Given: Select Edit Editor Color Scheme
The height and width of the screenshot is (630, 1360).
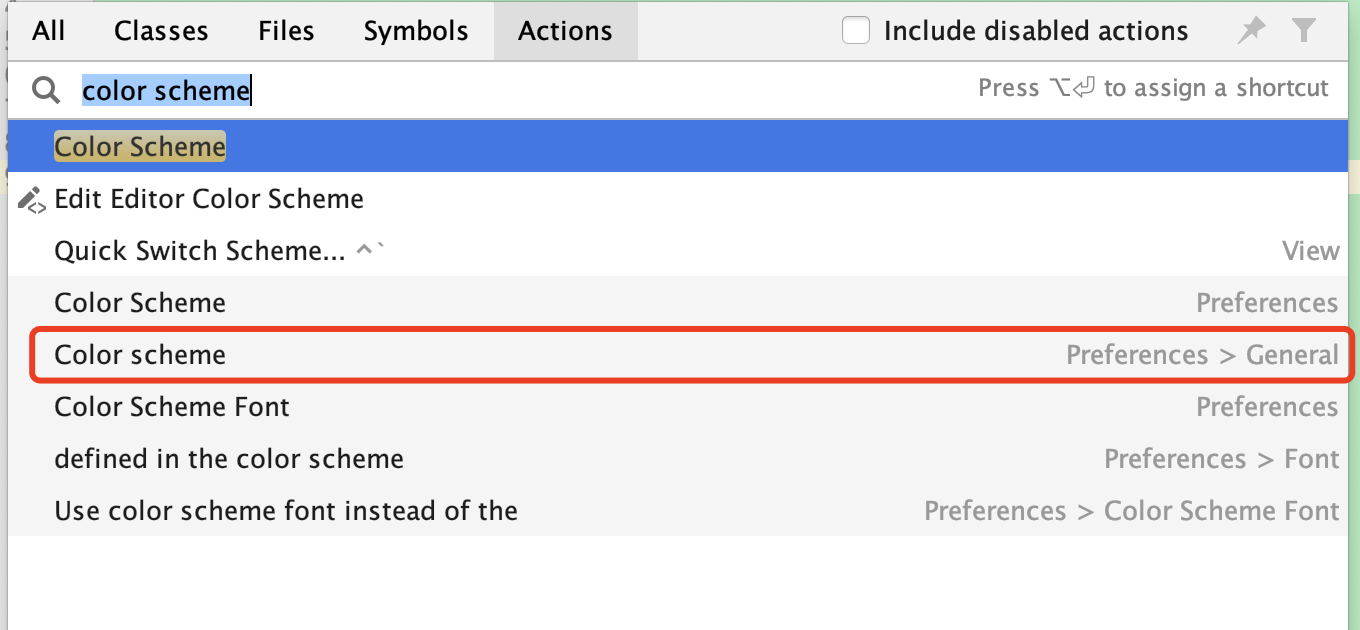Looking at the screenshot, I should click(x=208, y=198).
